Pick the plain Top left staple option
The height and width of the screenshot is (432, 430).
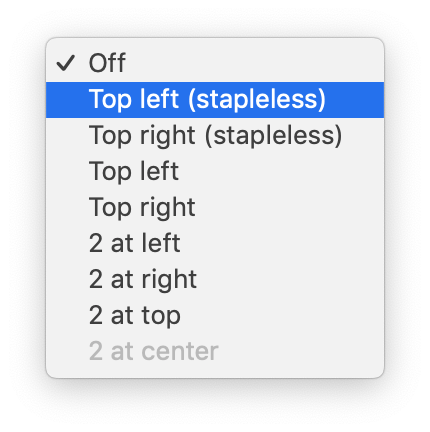pyautogui.click(x=215, y=172)
